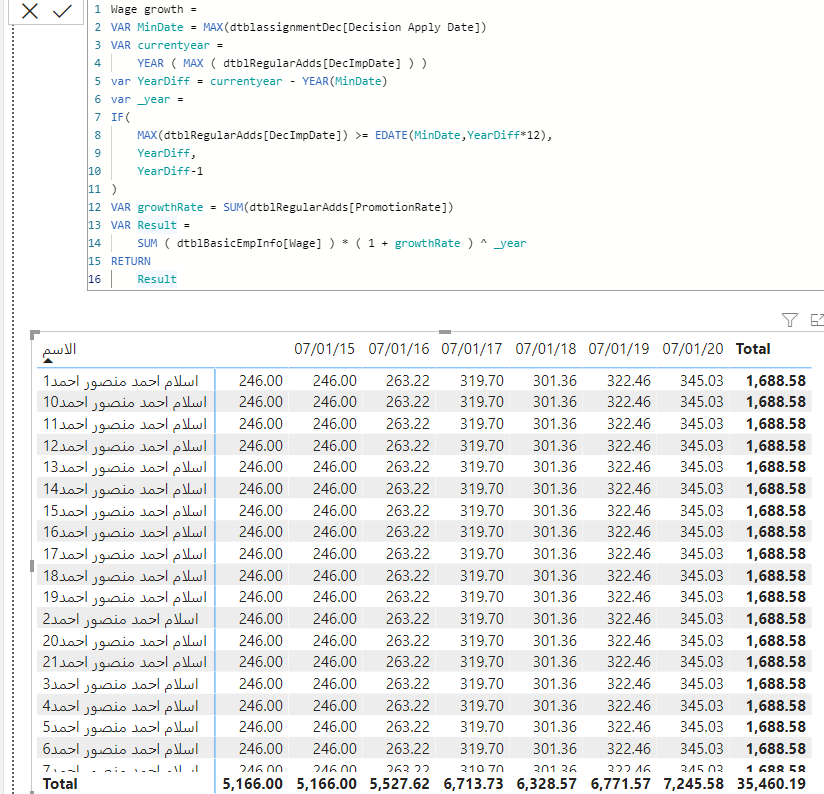Click the YEAR function on line 4

point(150,63)
